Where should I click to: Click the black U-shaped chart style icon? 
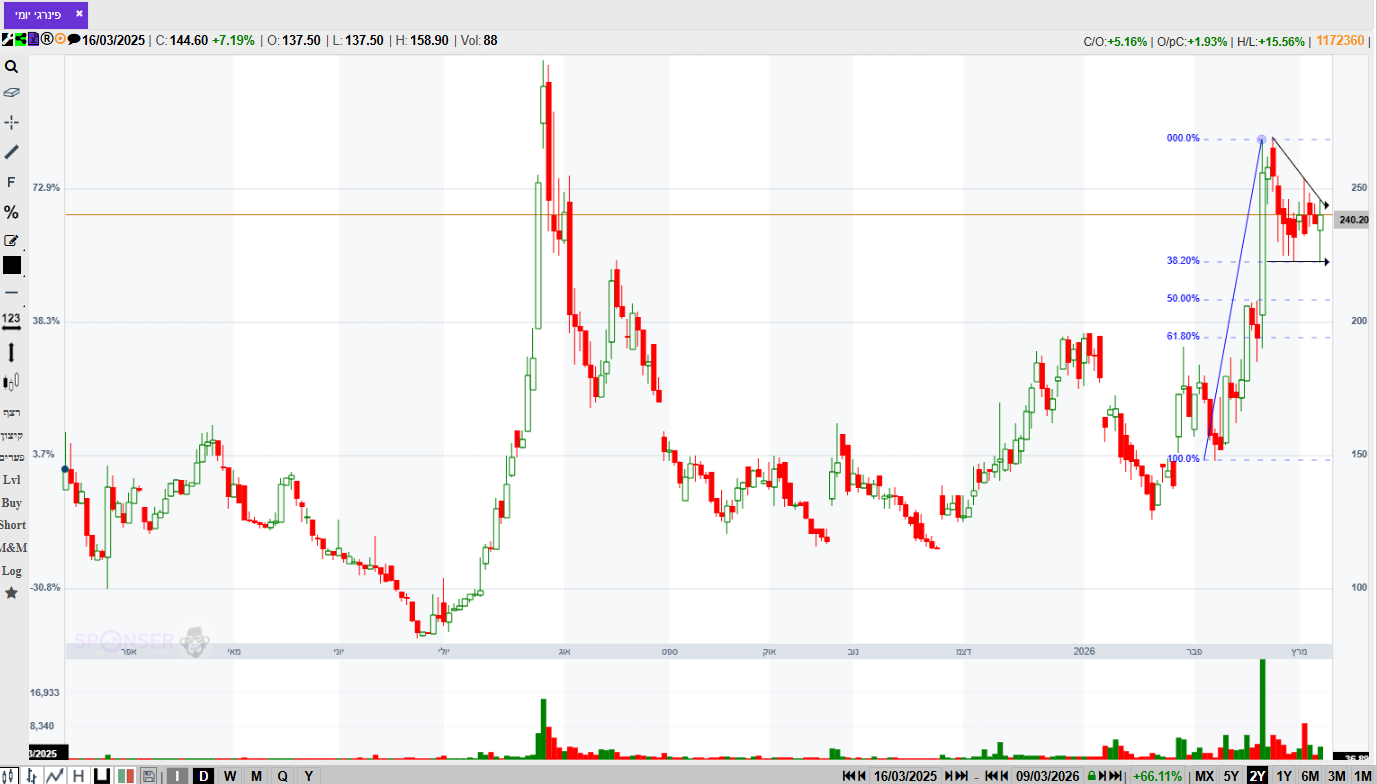tap(101, 776)
